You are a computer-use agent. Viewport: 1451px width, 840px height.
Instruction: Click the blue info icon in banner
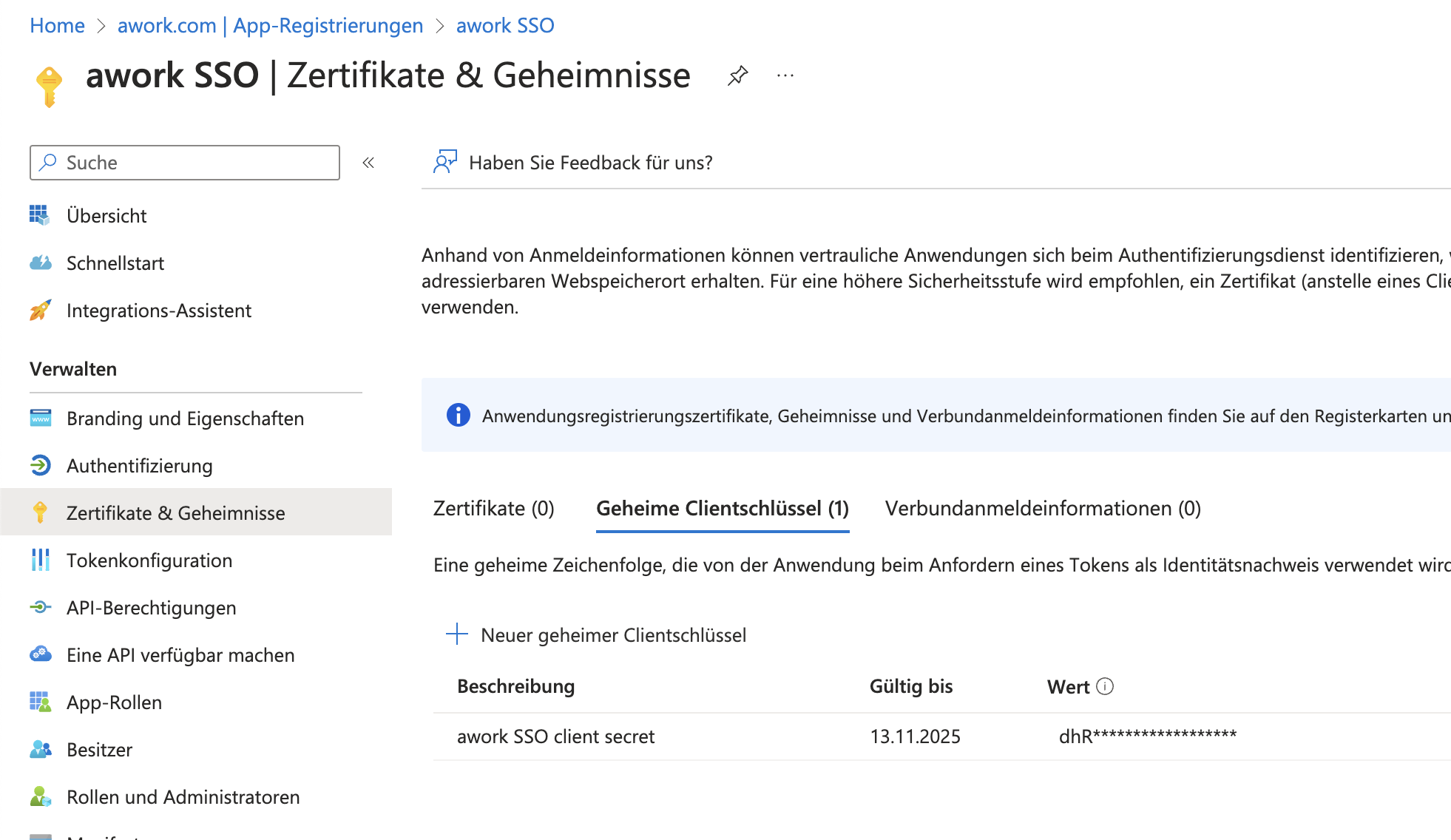click(x=458, y=416)
